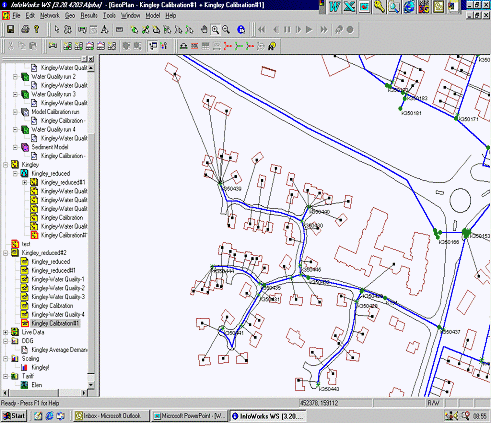
Task: Select the arrow pointer tool
Action: click(x=56, y=29)
